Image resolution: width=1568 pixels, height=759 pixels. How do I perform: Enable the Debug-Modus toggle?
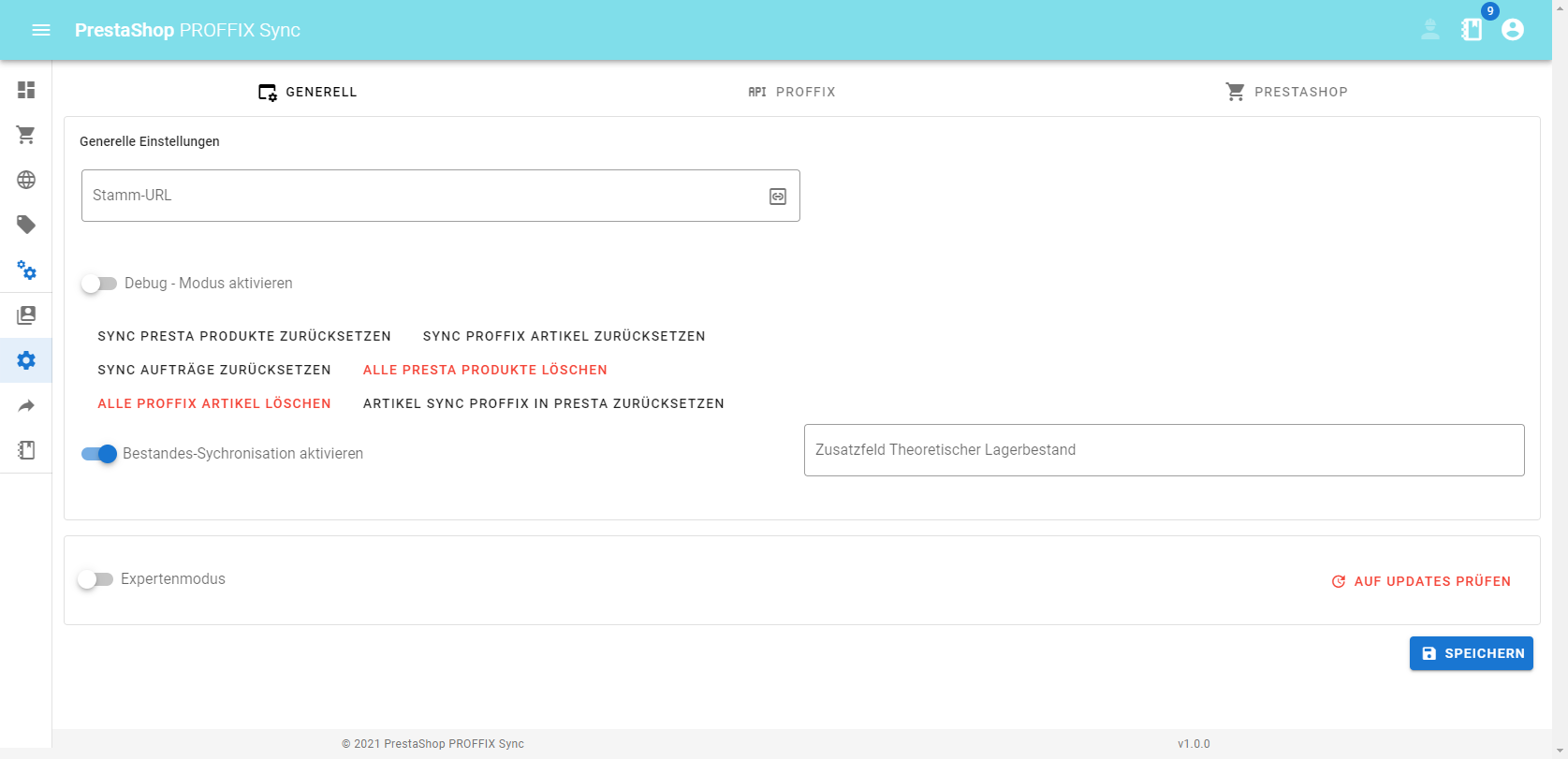pos(98,284)
